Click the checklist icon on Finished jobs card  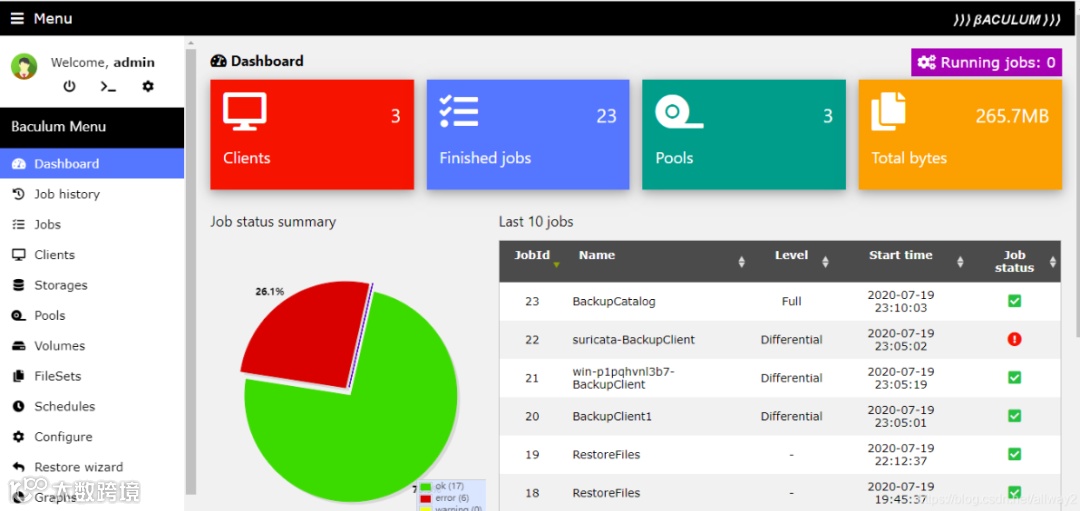click(459, 111)
